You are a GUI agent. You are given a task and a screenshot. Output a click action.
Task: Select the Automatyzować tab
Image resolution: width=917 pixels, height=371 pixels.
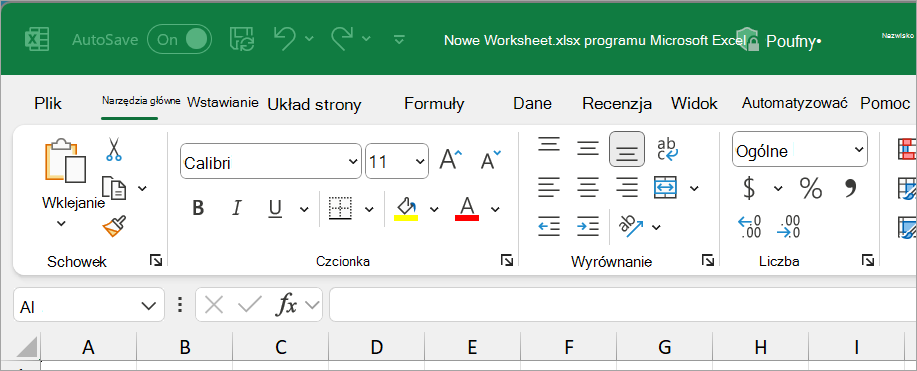point(795,104)
